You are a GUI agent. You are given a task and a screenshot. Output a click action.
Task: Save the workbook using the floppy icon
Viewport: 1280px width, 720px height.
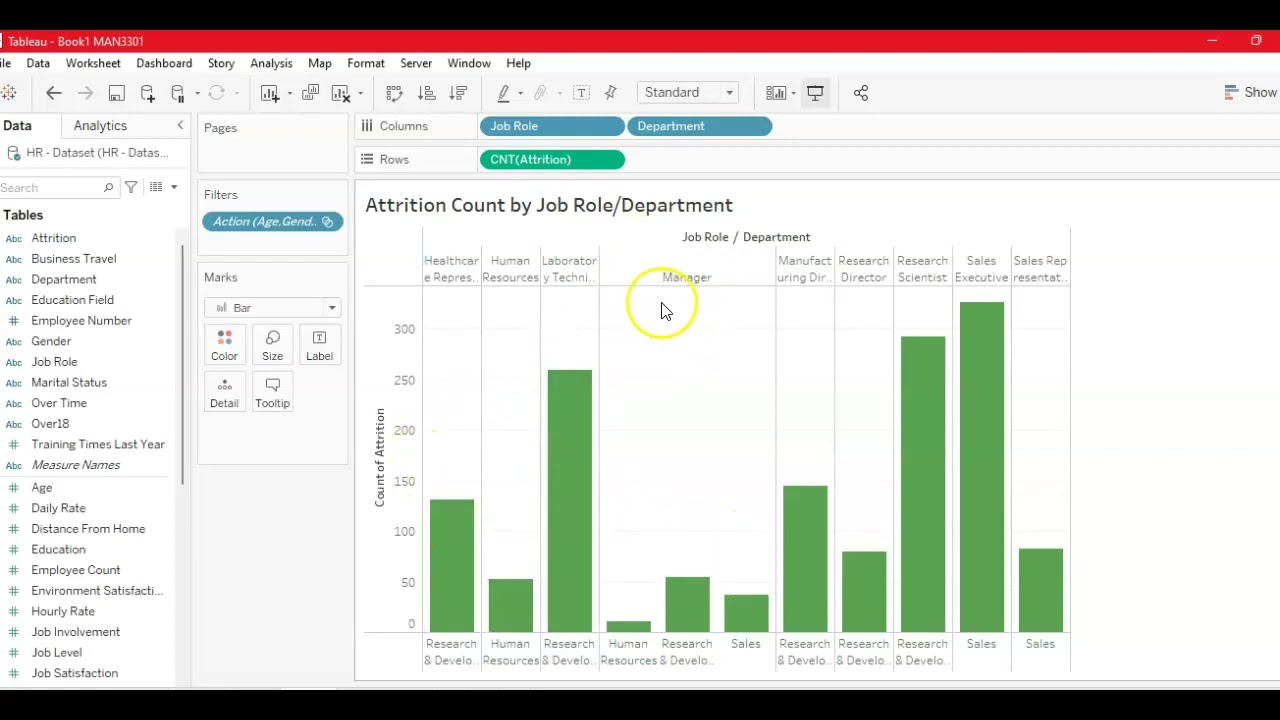click(x=117, y=93)
